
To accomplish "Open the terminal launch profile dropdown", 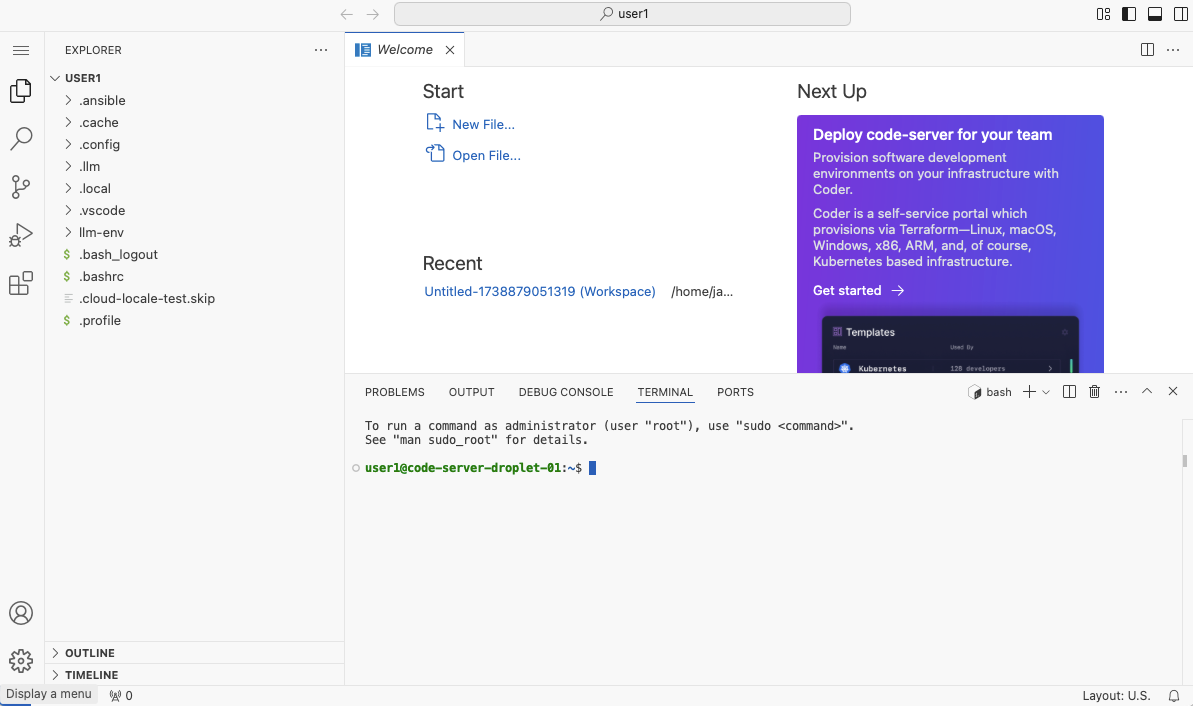I will [x=1046, y=392].
